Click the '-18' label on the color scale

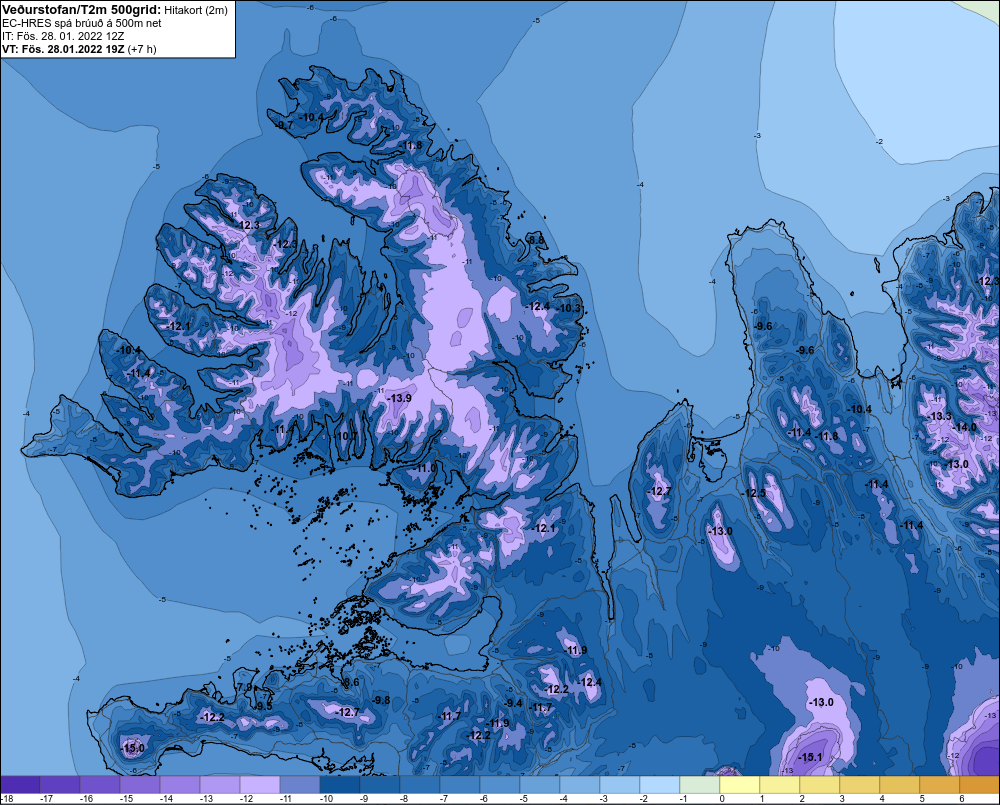click(6, 799)
